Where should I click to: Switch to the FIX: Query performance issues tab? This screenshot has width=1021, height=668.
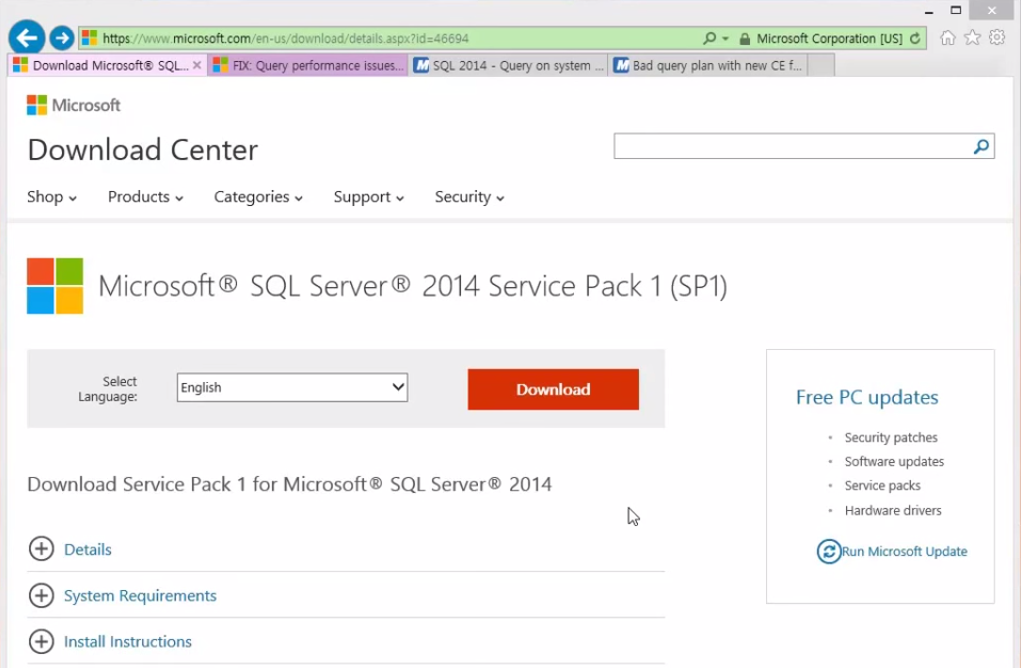coord(308,66)
